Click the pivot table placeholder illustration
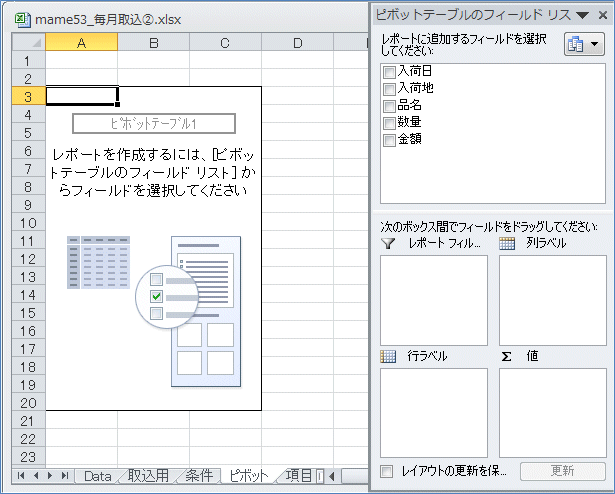The image size is (615, 494). coord(154,311)
